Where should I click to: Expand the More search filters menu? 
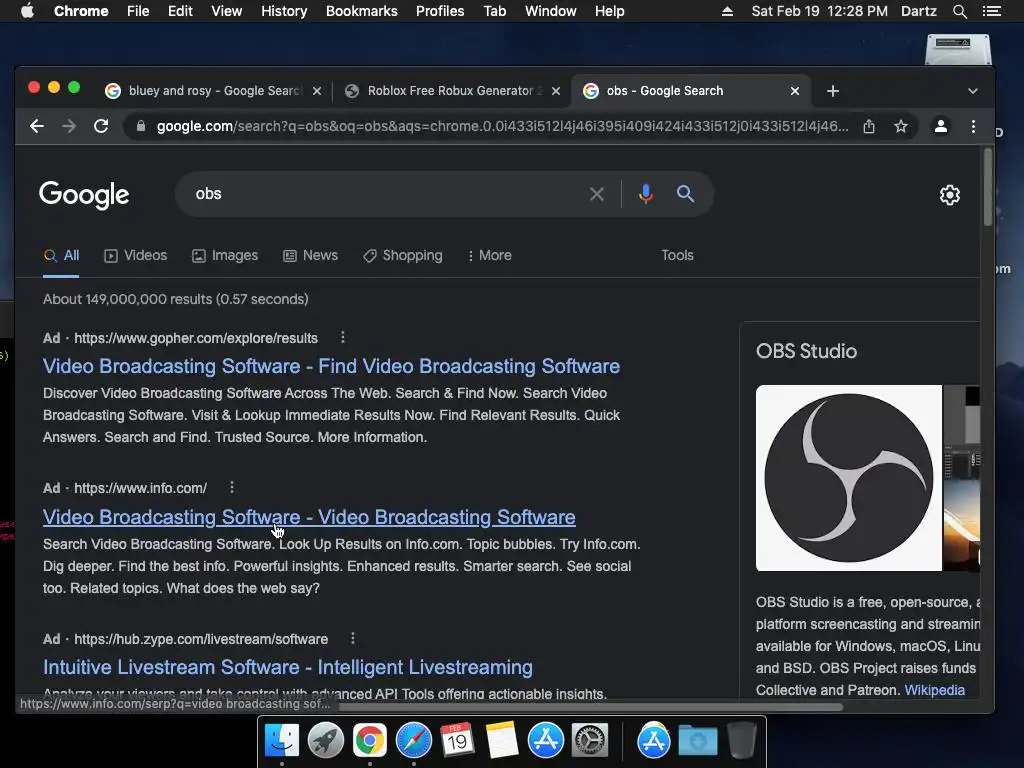(x=490, y=255)
